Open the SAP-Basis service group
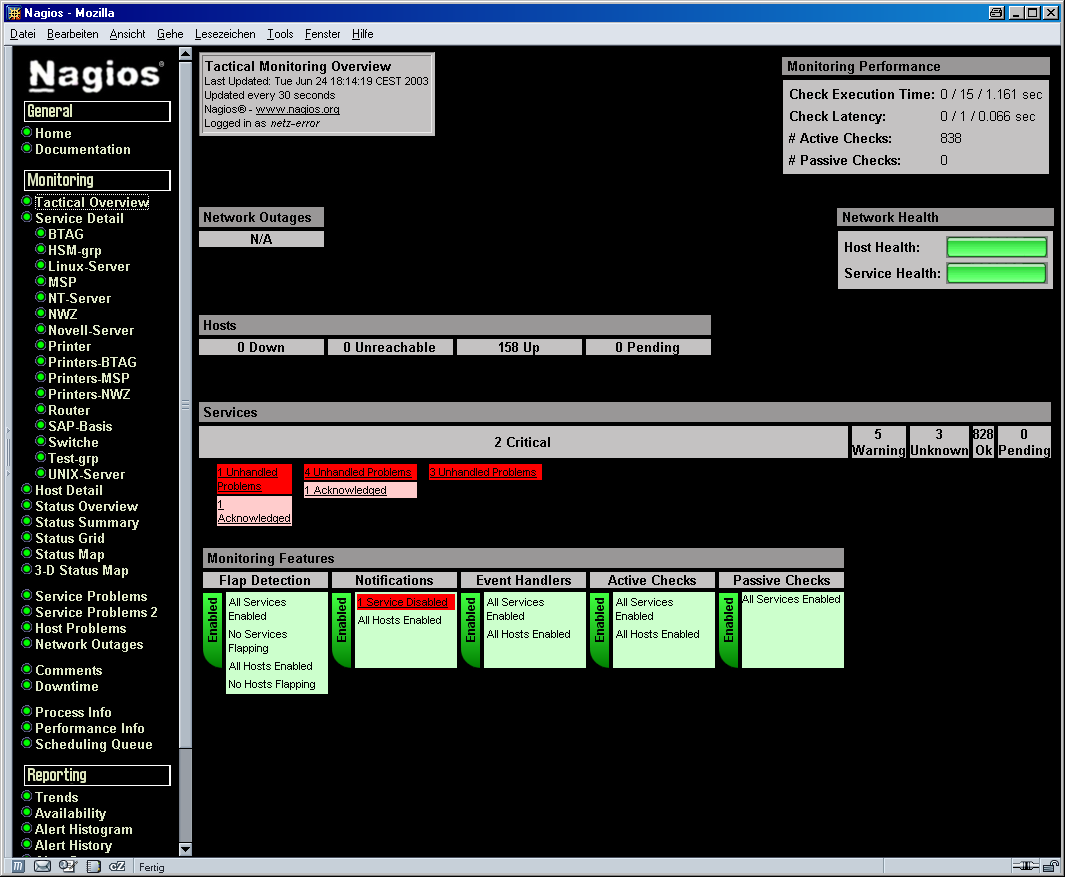1065x877 pixels. (80, 426)
